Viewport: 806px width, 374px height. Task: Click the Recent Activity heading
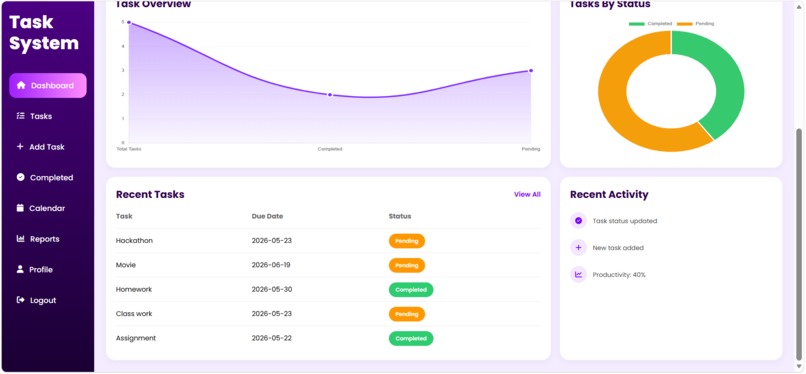click(609, 194)
